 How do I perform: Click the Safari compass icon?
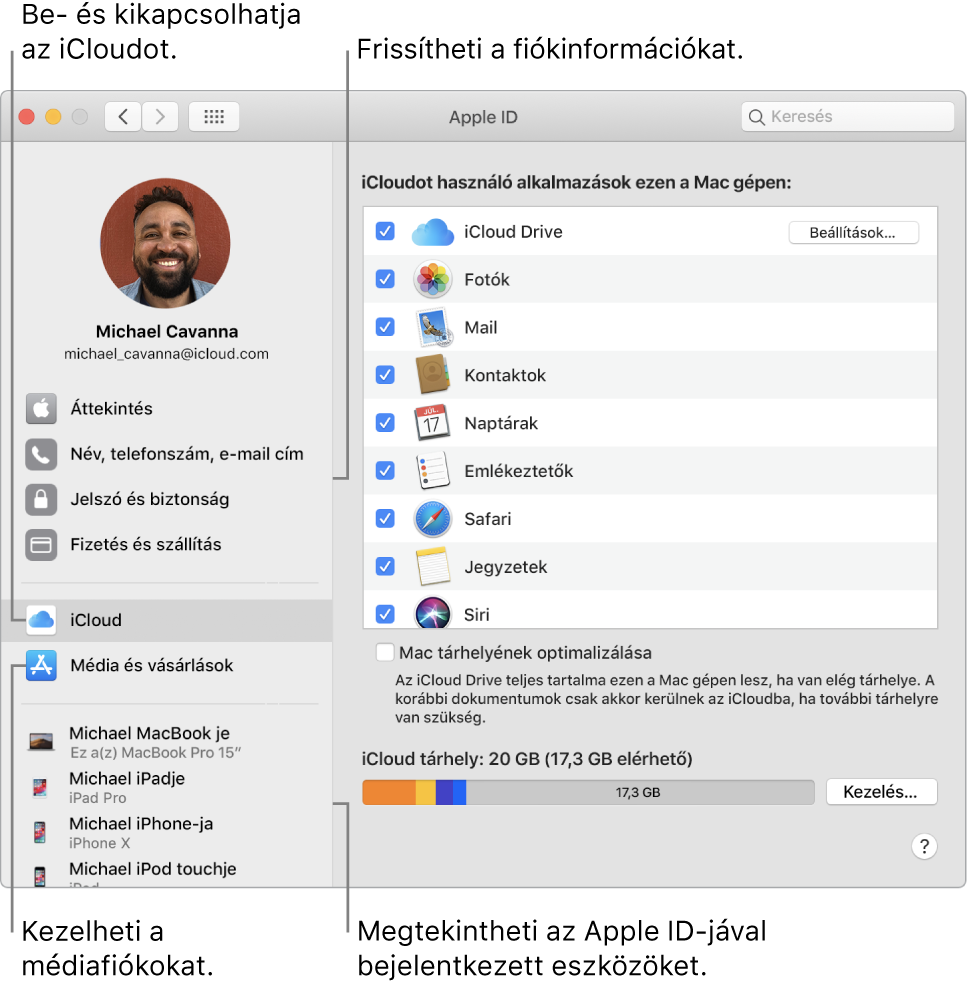click(x=432, y=519)
